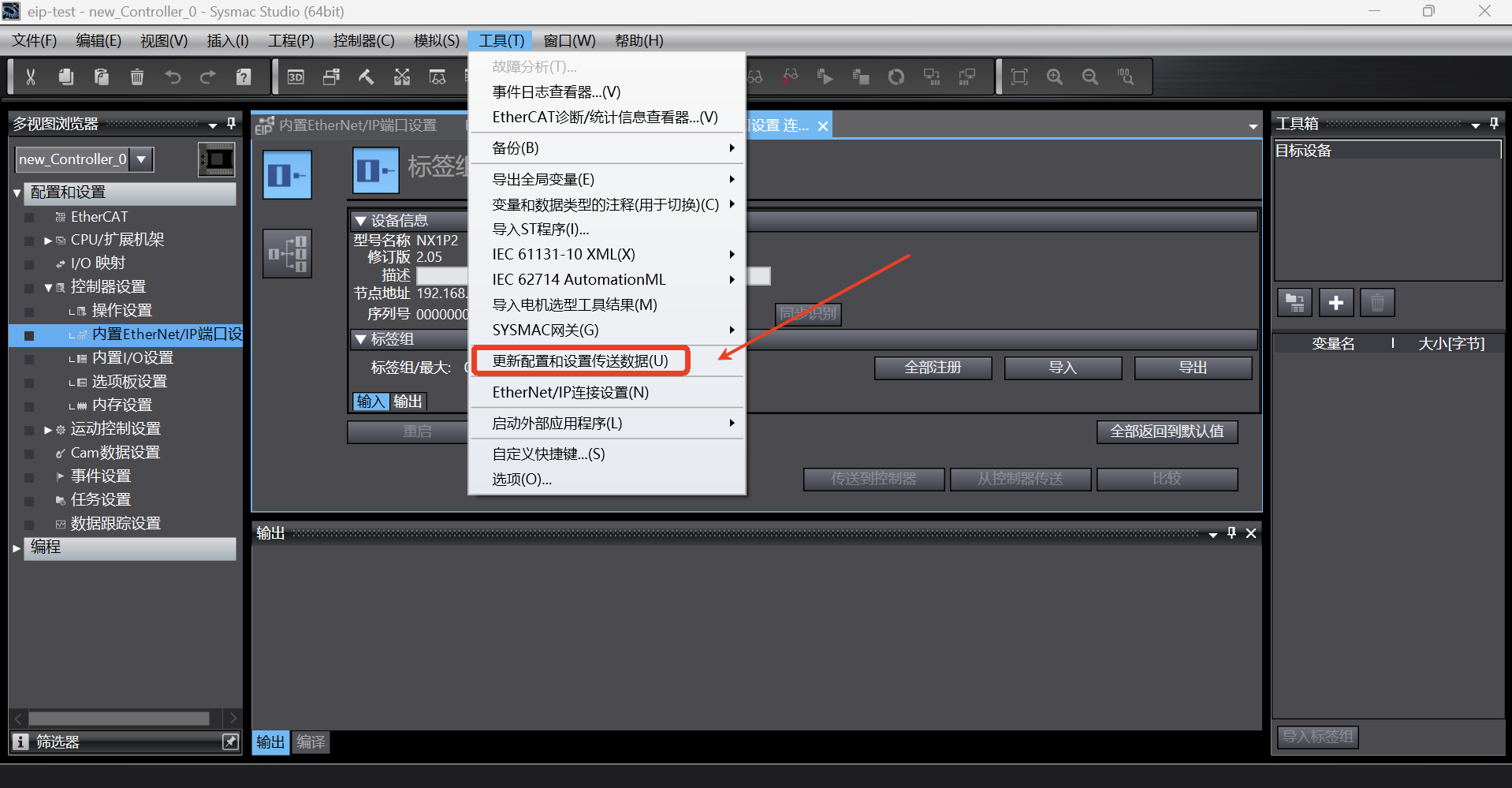Click the 全部返回到默认值 button
This screenshot has width=1512, height=788.
(1167, 431)
